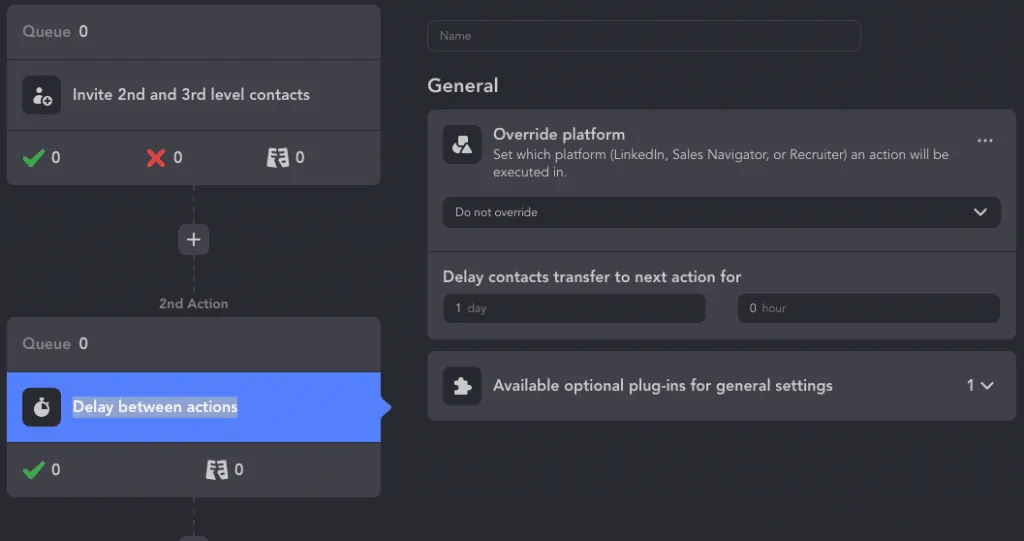Click the skipped list icon in the Invite action card
The width and height of the screenshot is (1024, 541).
[278, 157]
